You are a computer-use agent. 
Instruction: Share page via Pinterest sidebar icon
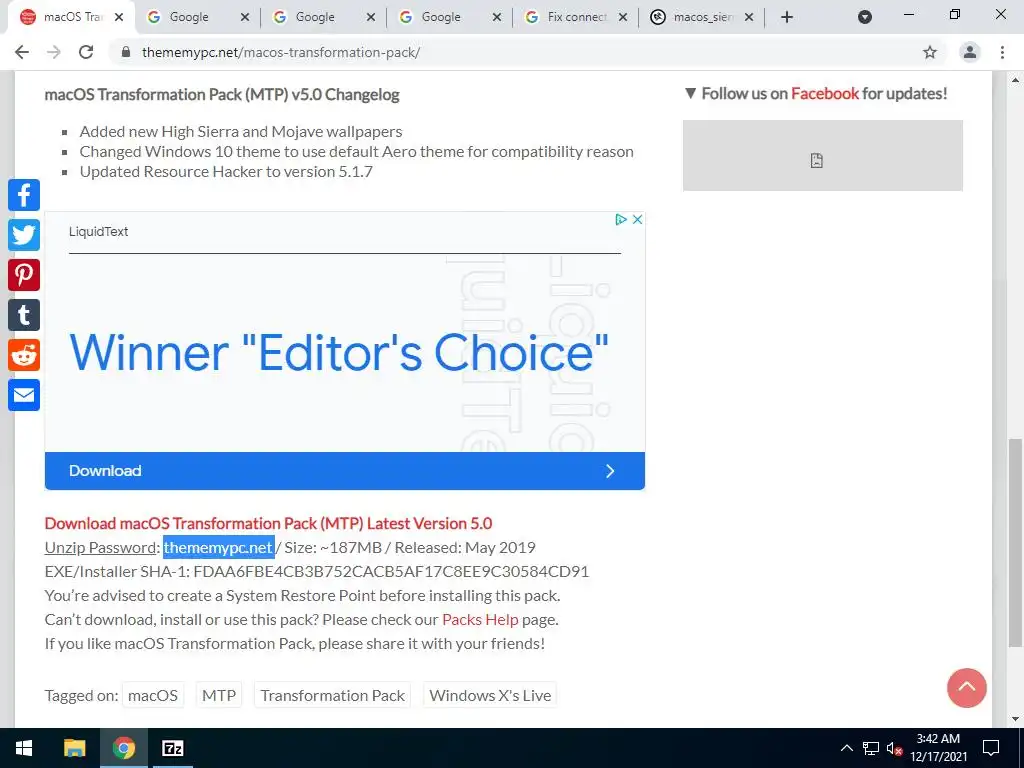pyautogui.click(x=24, y=275)
